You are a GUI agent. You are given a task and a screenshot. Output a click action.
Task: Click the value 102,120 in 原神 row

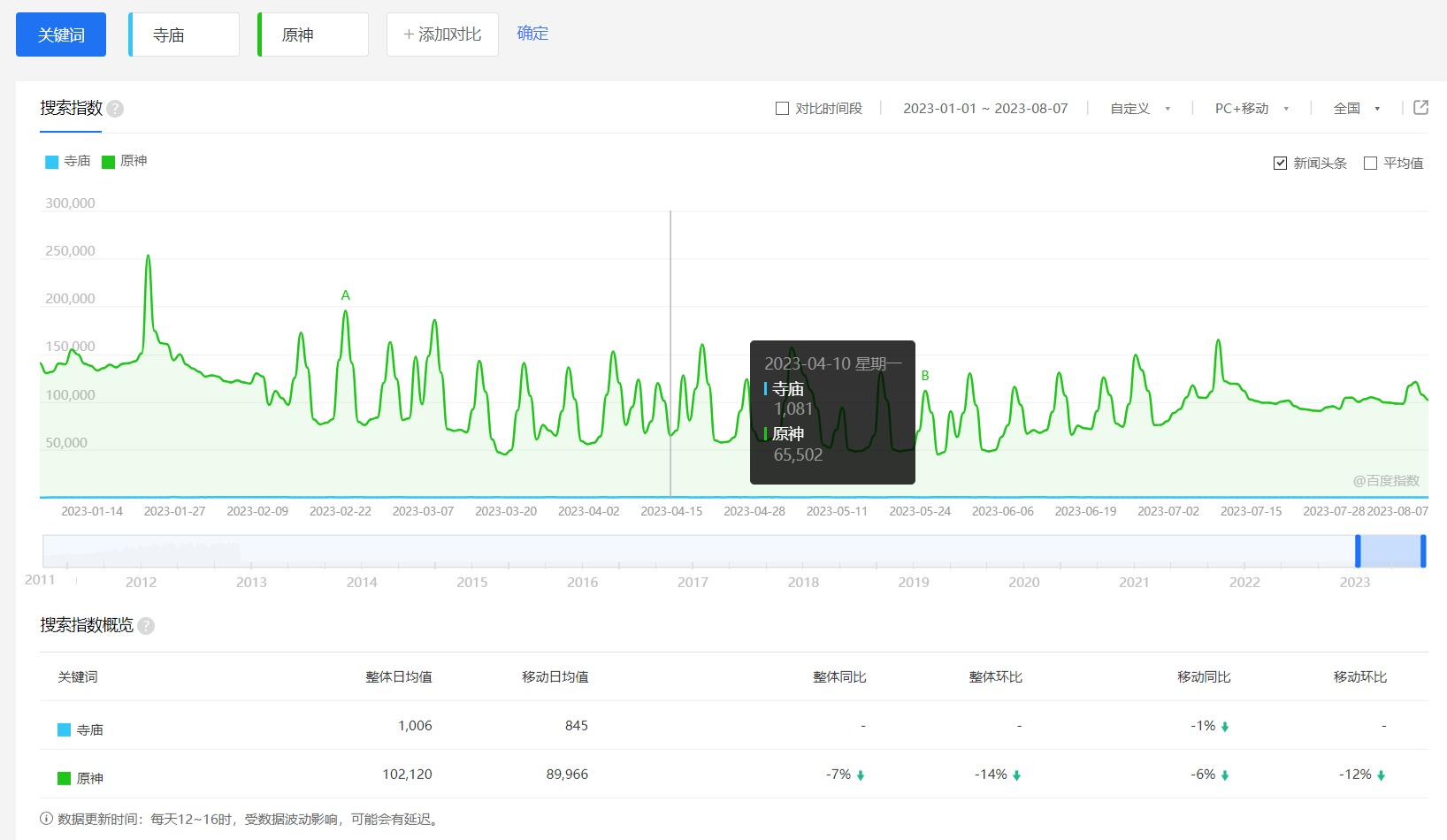point(407,775)
